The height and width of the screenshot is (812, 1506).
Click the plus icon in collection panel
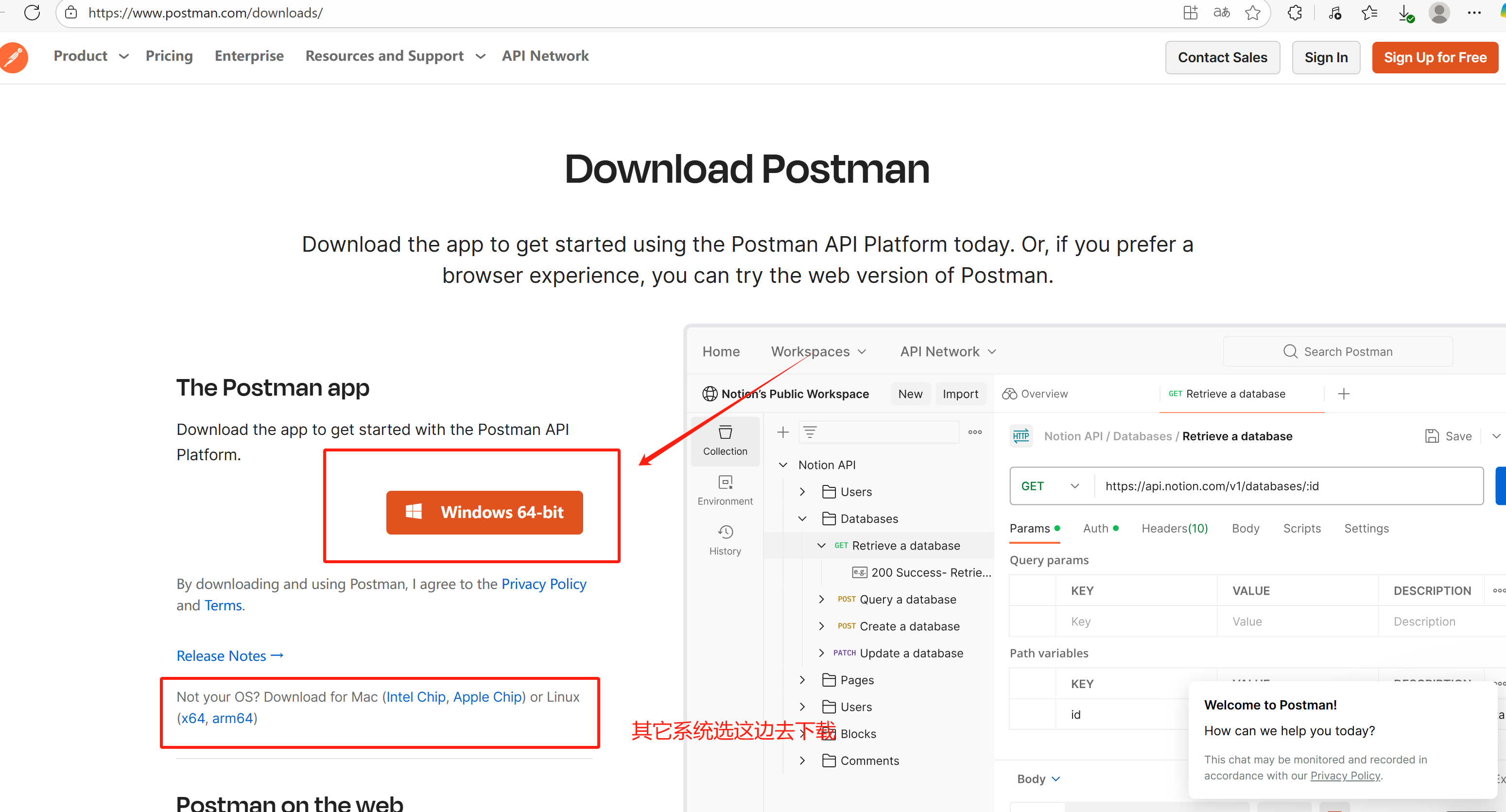[x=783, y=432]
